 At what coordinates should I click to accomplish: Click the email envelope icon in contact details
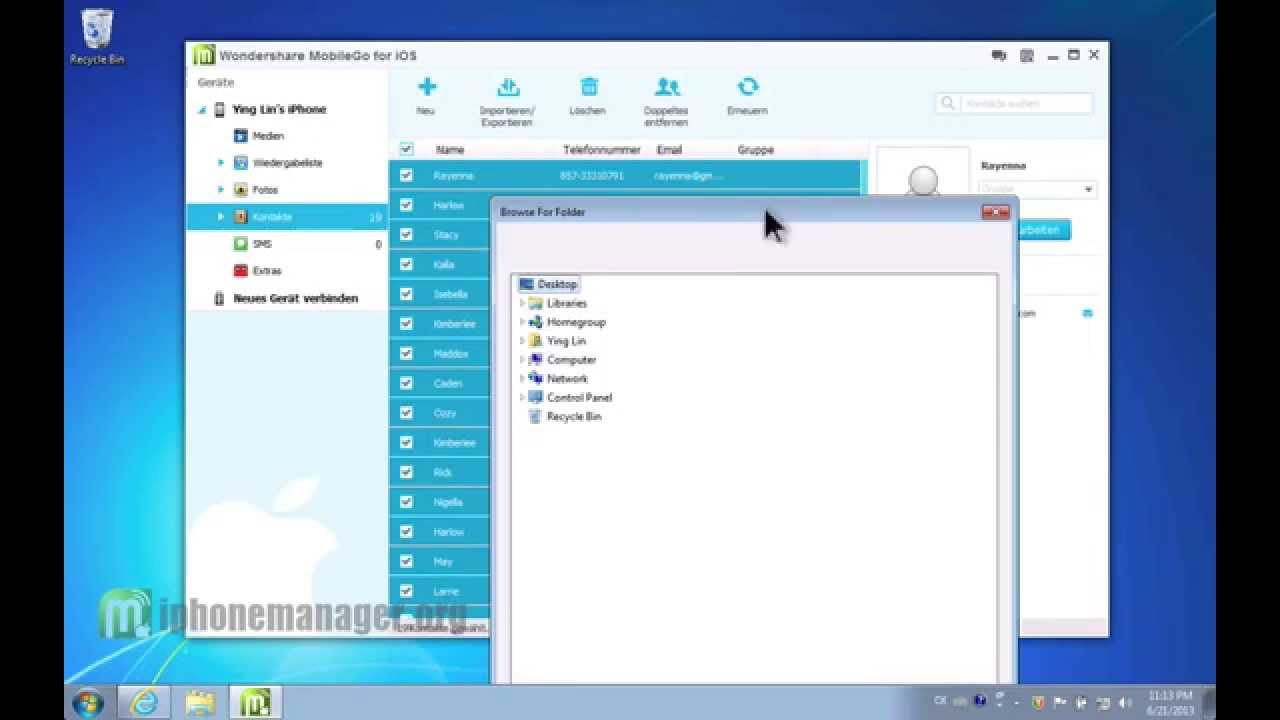(x=1087, y=313)
